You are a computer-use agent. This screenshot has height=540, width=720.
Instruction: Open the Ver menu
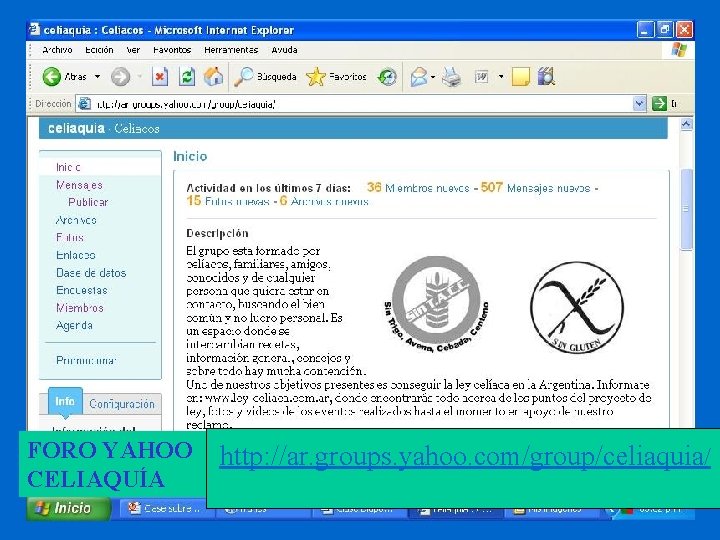coord(133,50)
